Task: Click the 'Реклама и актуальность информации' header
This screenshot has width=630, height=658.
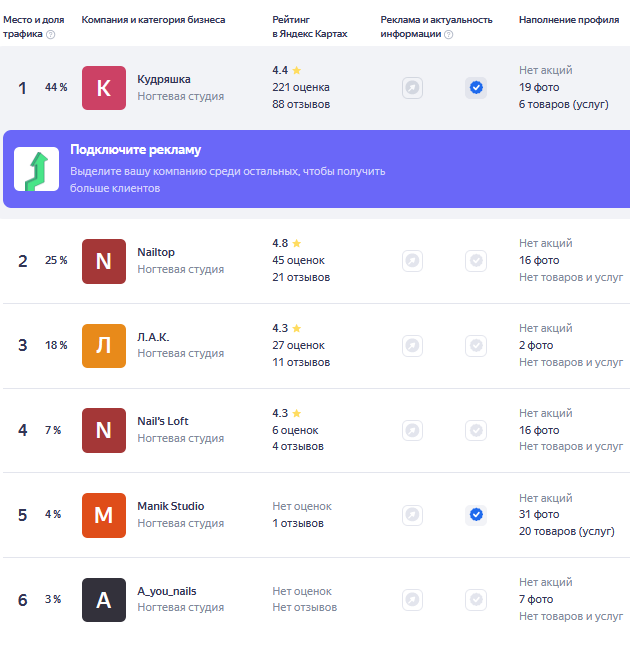Action: pyautogui.click(x=437, y=27)
